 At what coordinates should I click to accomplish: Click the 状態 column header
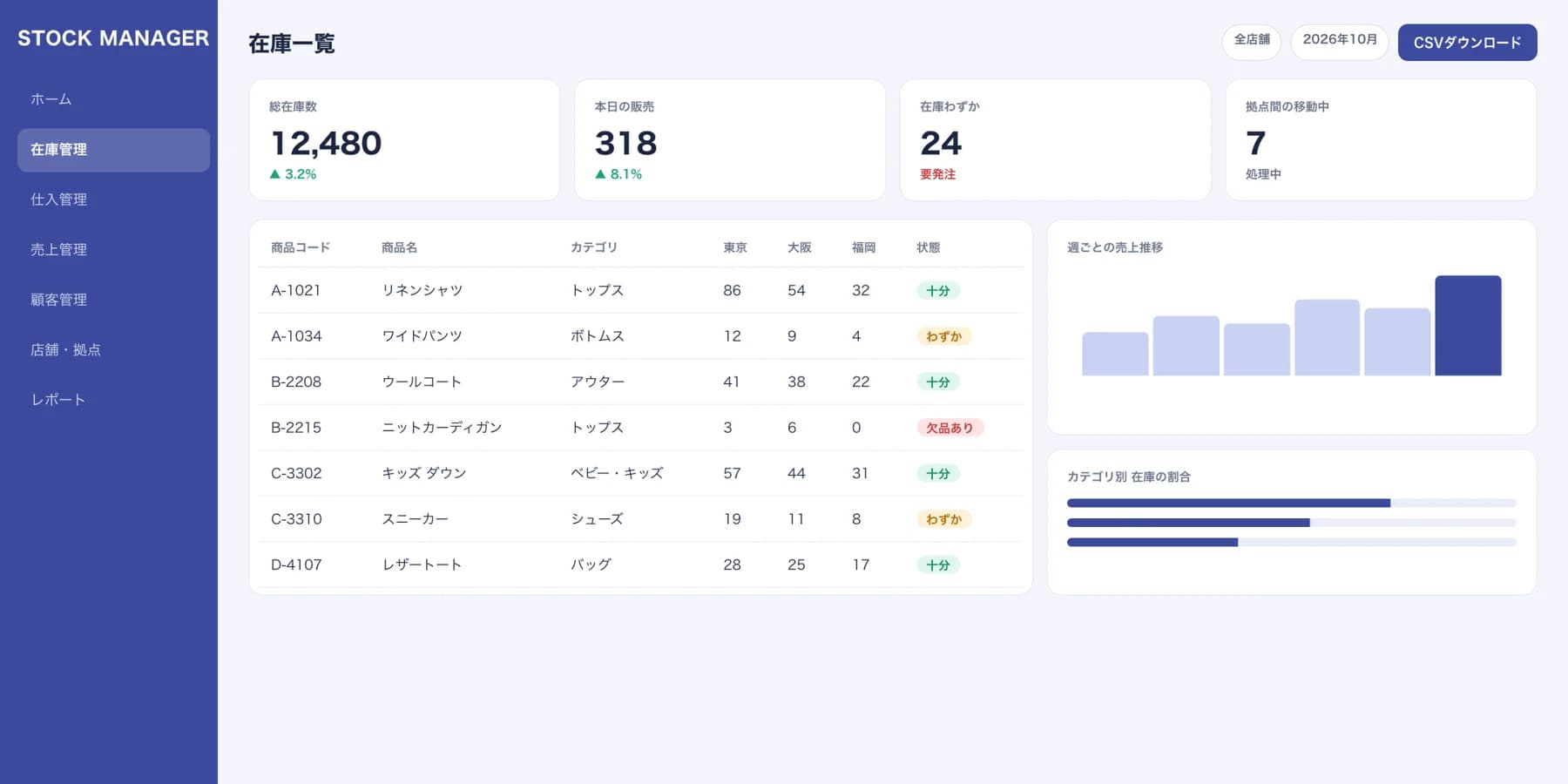pyautogui.click(x=929, y=247)
